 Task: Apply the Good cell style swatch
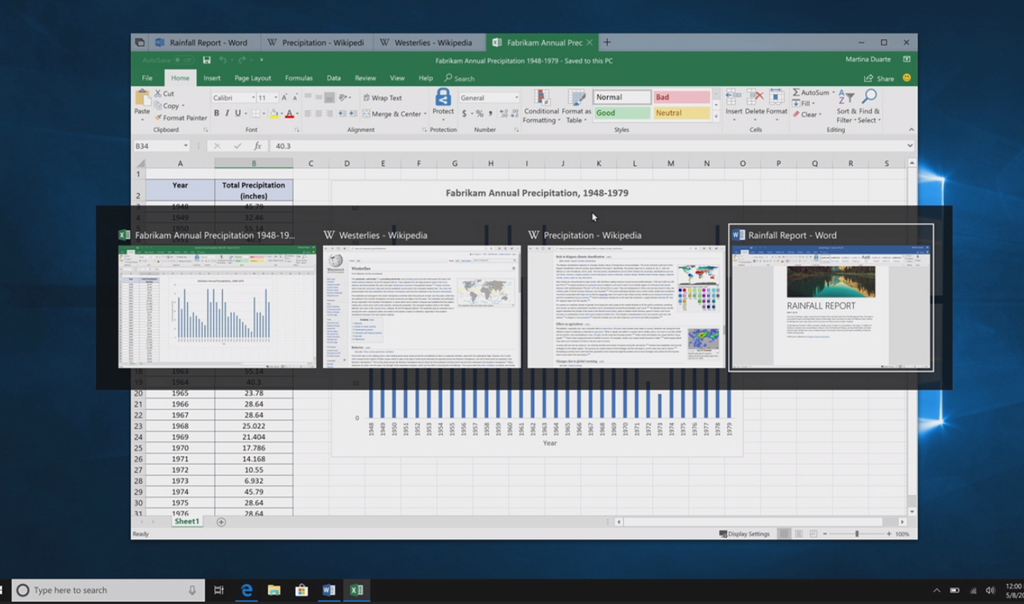point(620,113)
